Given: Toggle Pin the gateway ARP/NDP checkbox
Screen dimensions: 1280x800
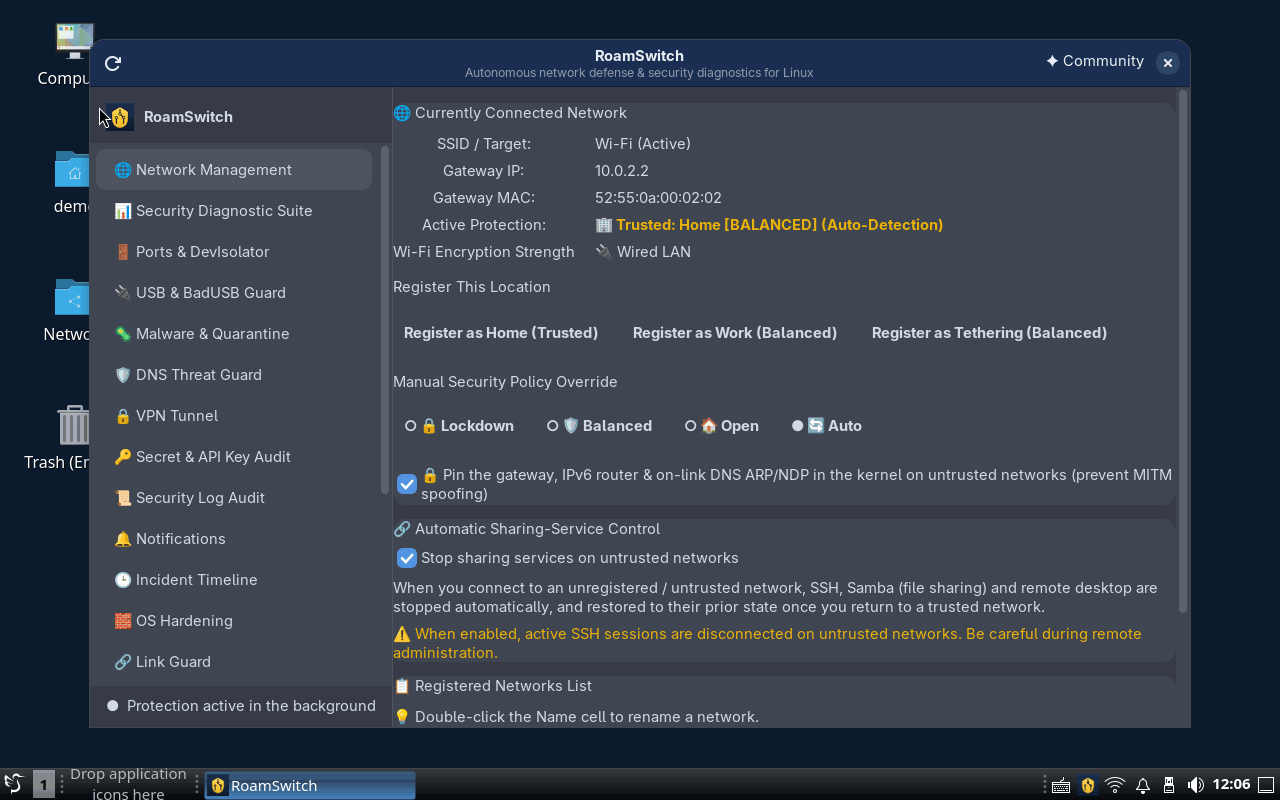Looking at the screenshot, I should [x=407, y=484].
